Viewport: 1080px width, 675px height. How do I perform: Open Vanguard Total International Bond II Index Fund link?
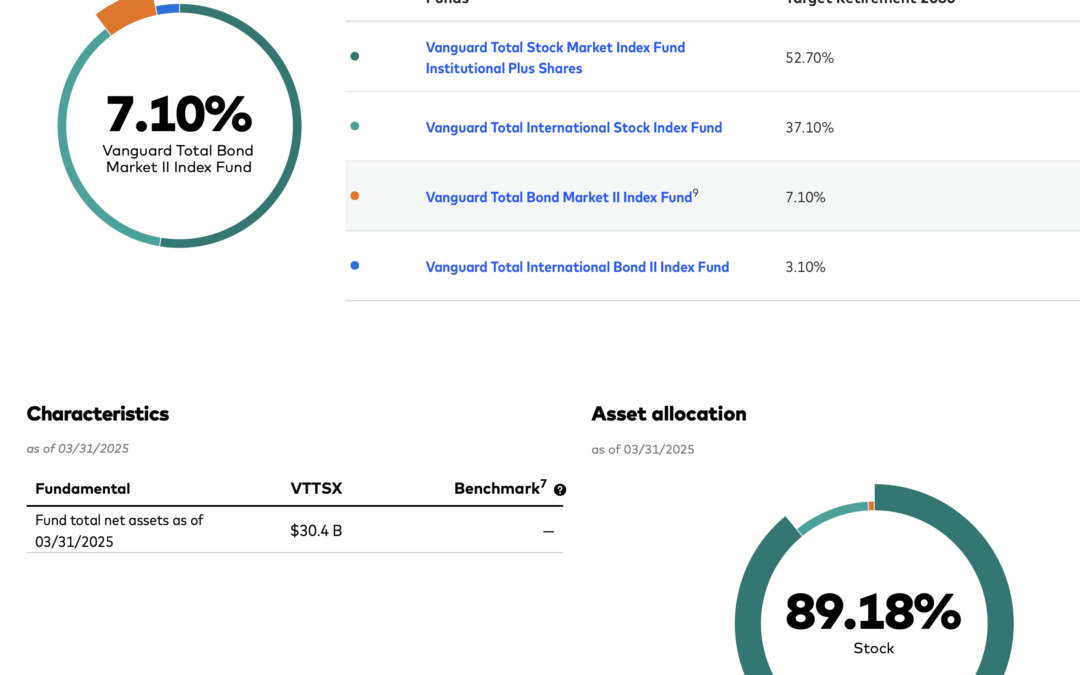577,267
